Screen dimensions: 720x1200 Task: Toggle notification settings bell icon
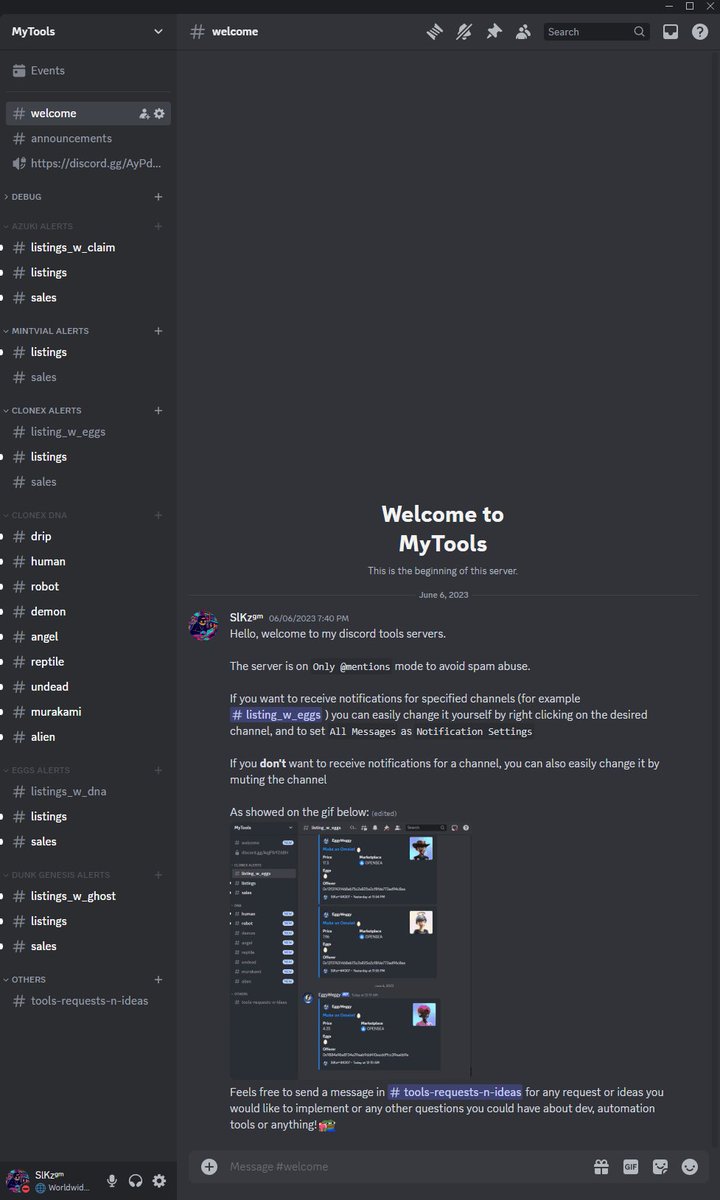click(x=464, y=32)
